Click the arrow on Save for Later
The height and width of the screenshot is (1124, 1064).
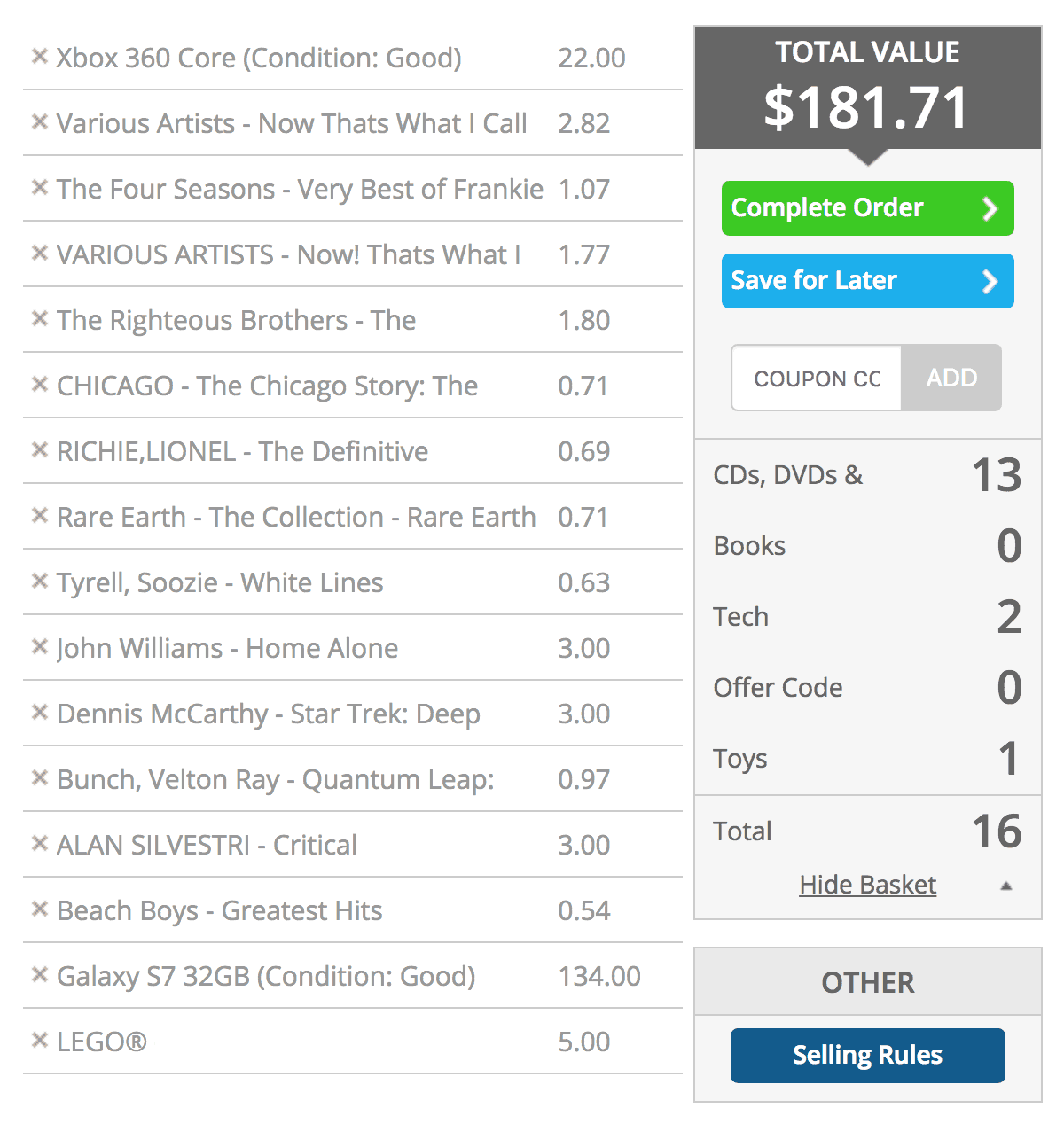click(x=990, y=281)
